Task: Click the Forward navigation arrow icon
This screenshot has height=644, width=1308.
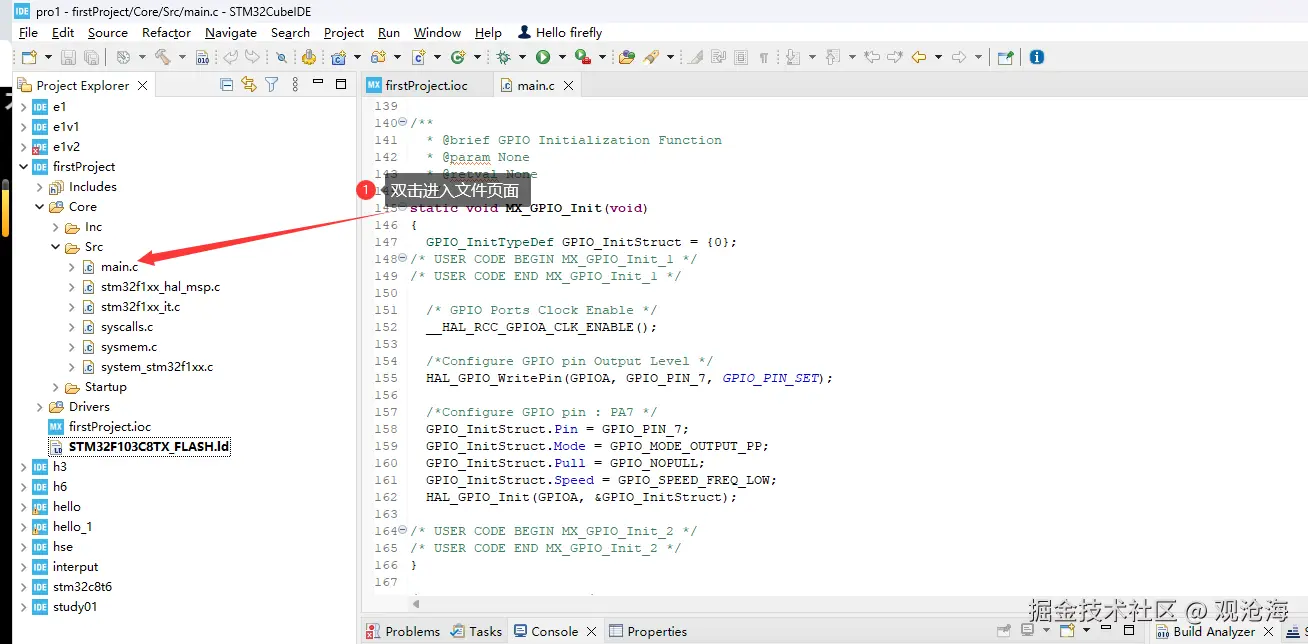Action: pos(959,58)
